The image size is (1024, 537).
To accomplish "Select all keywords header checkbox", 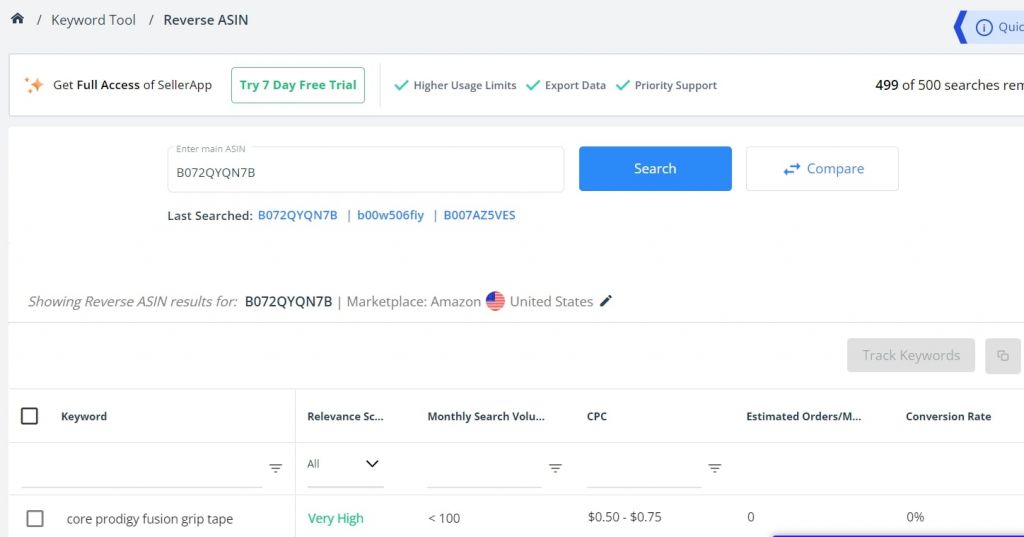I will click(x=29, y=416).
